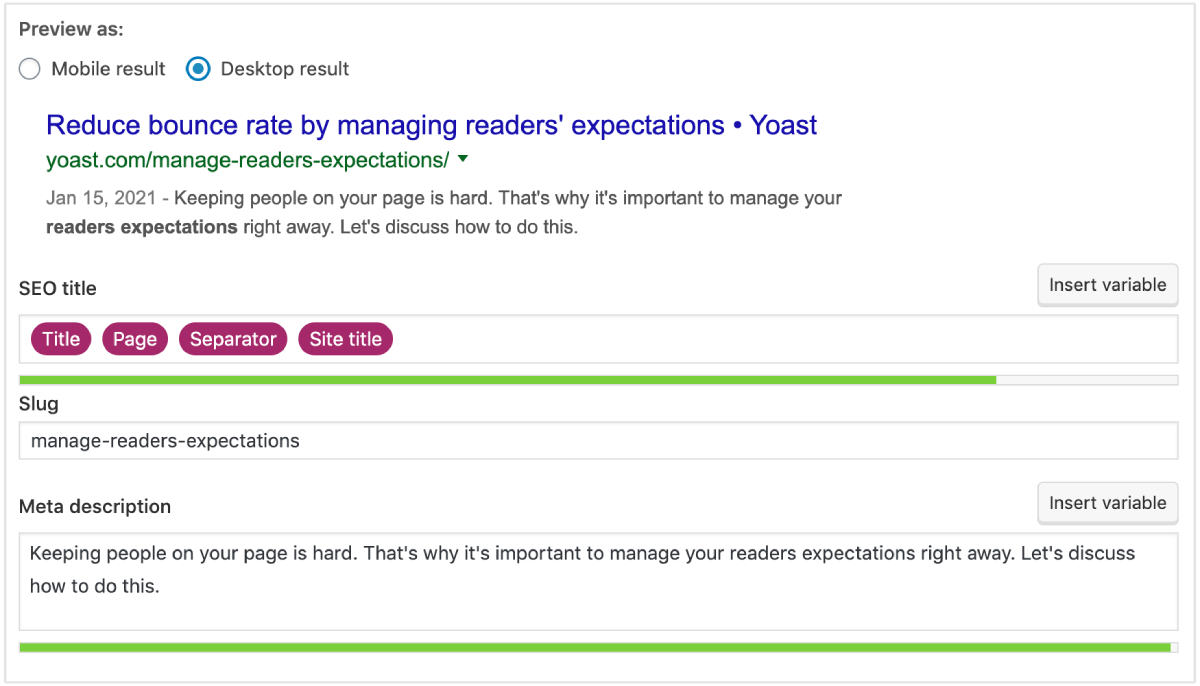Select the Site title variable pill
This screenshot has height=686, width=1200.
coord(345,339)
